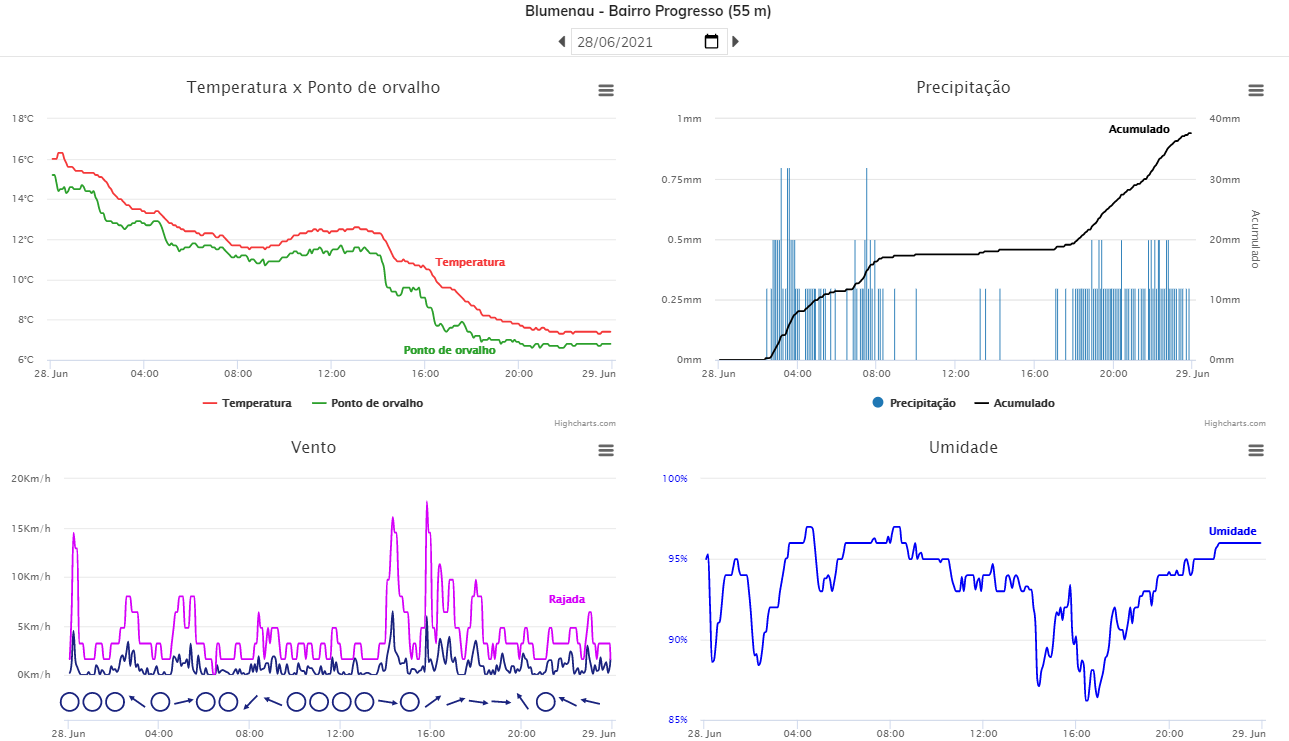This screenshot has width=1289, height=741.
Task: Click the green Ponto de orvalho chart label
Action: tap(449, 351)
